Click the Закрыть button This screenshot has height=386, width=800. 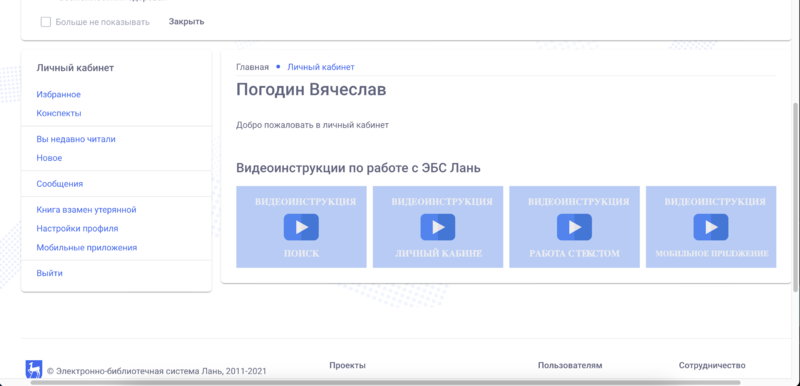[x=186, y=21]
